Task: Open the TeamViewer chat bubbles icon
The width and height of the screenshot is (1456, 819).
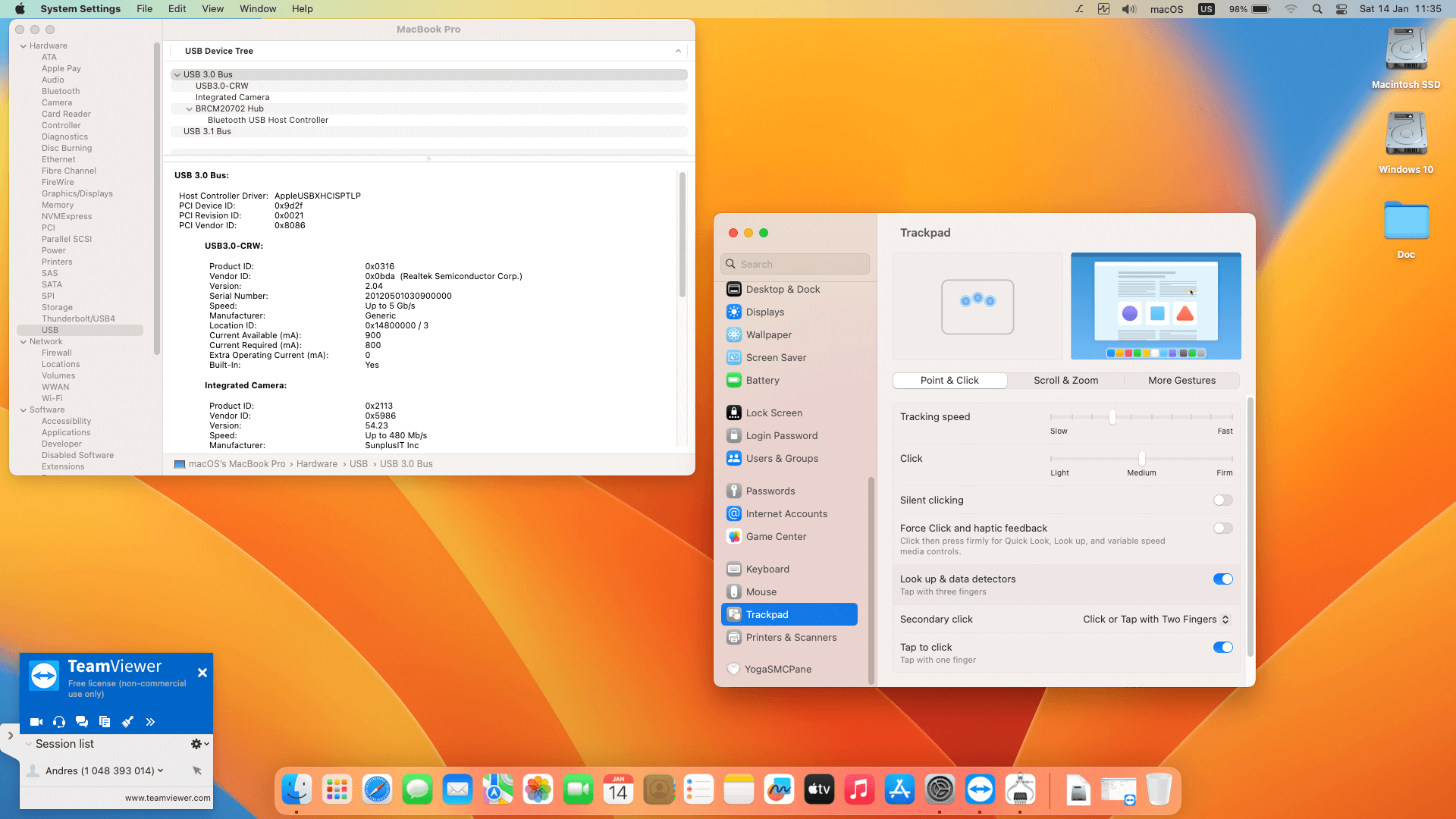Action: coord(82,722)
